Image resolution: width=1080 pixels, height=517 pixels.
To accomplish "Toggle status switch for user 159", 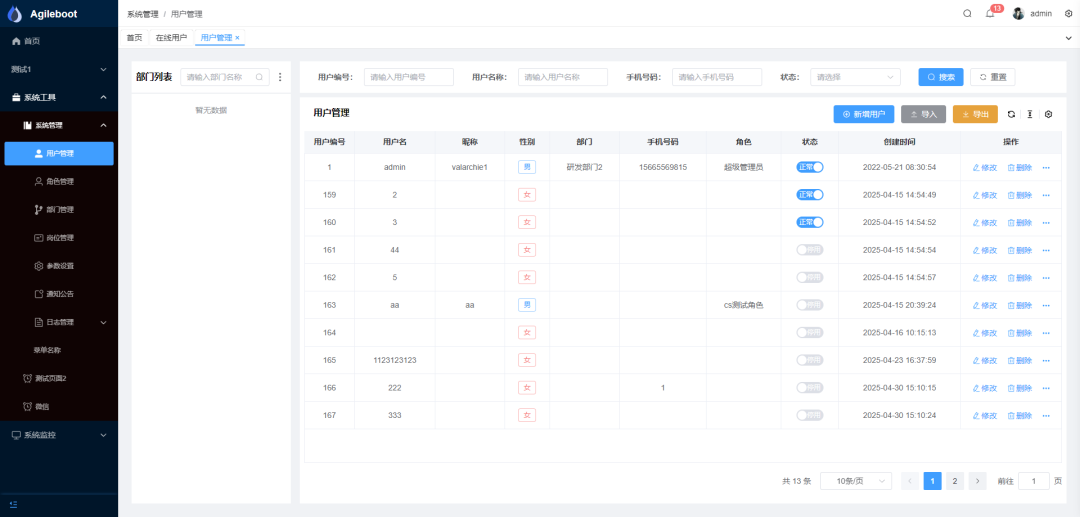I will 809,195.
